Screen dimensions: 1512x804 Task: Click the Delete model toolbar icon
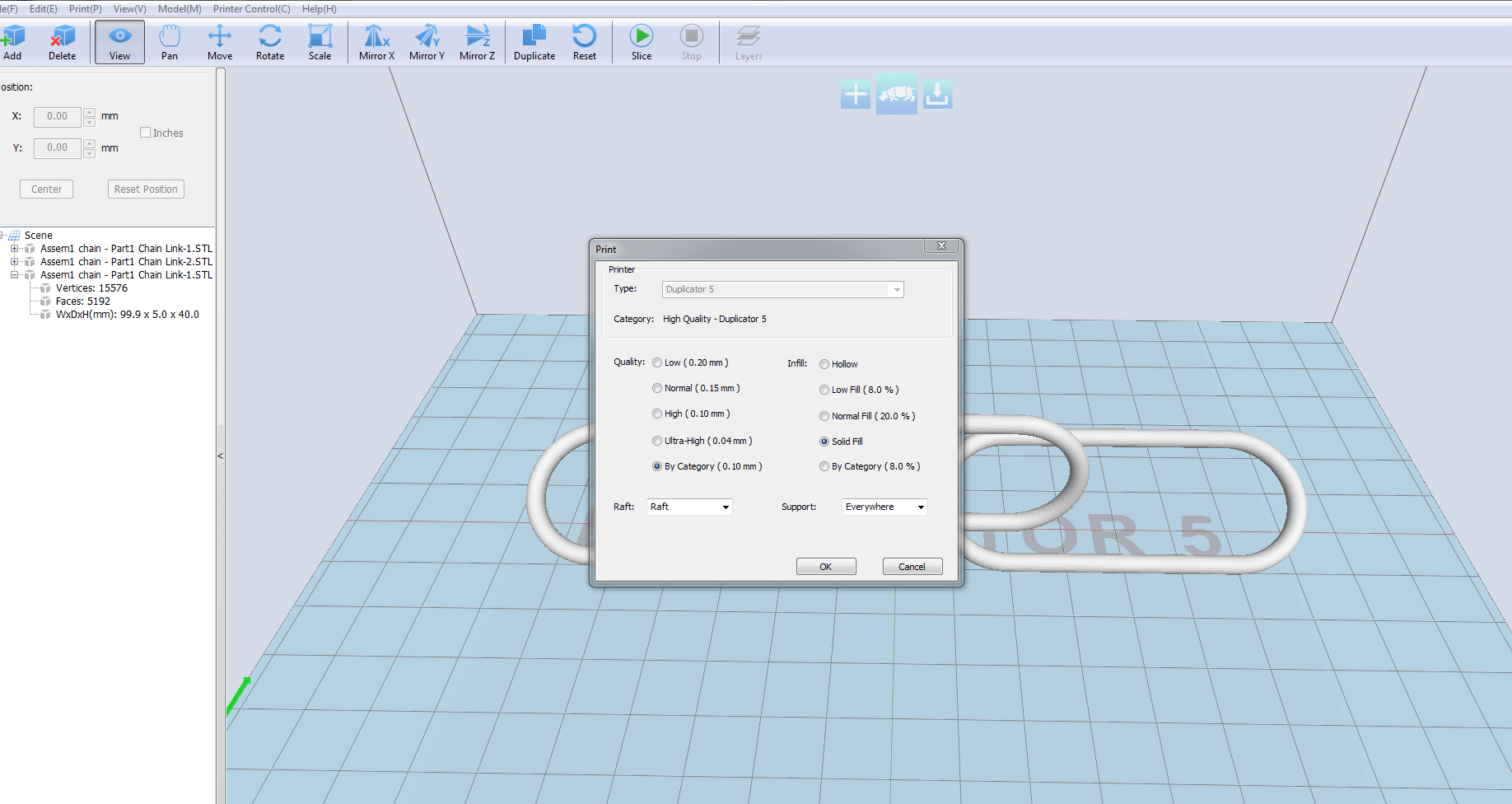point(62,42)
